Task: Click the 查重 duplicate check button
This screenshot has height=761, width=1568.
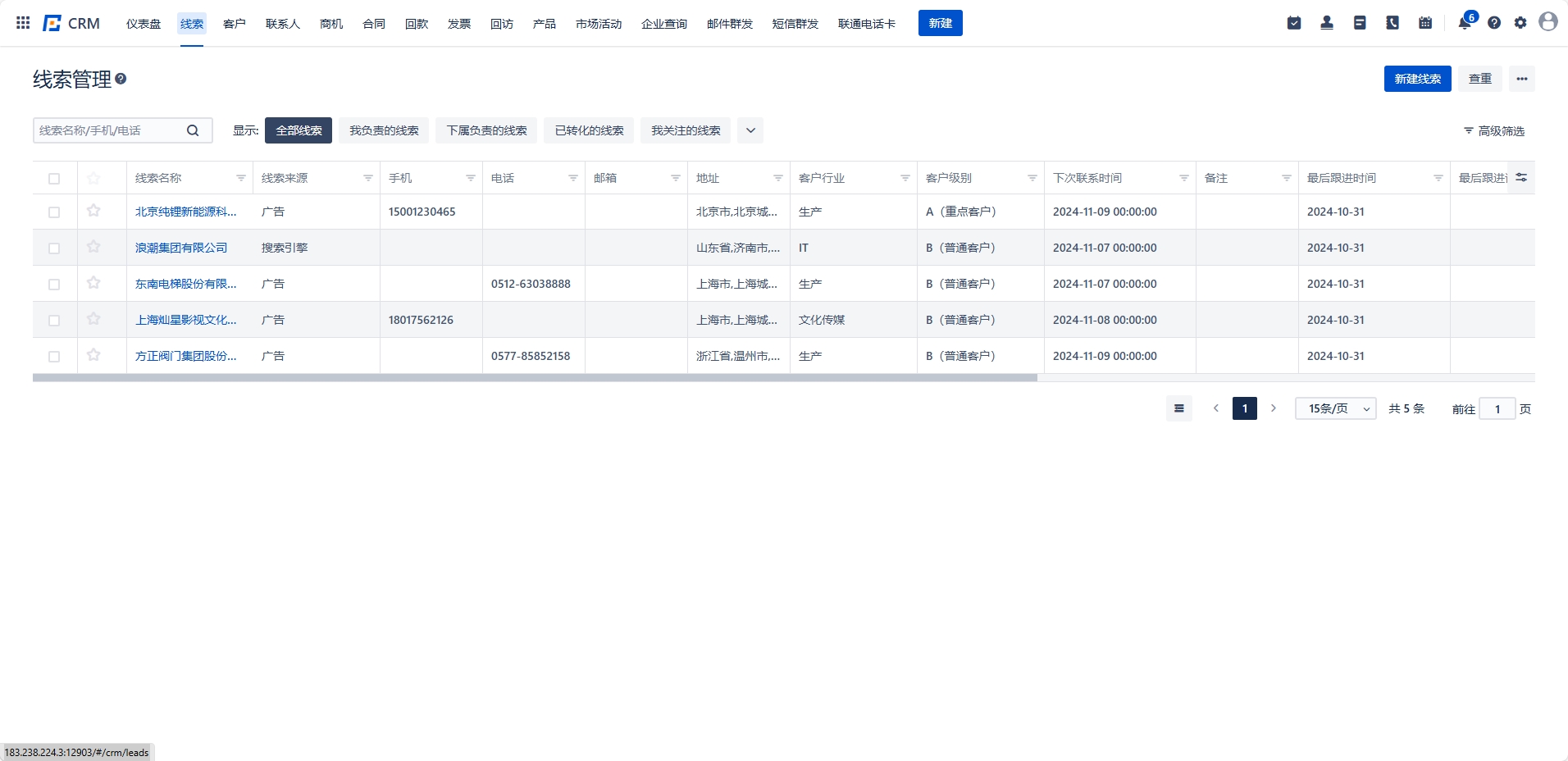Action: click(1480, 79)
